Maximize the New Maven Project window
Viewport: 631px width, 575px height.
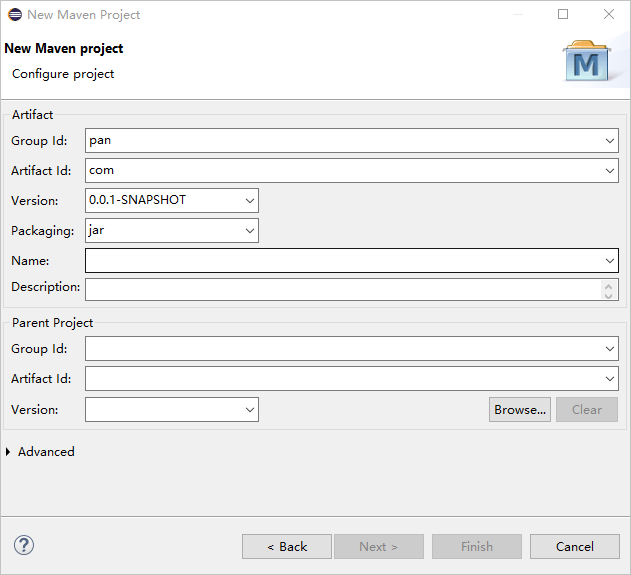[563, 14]
